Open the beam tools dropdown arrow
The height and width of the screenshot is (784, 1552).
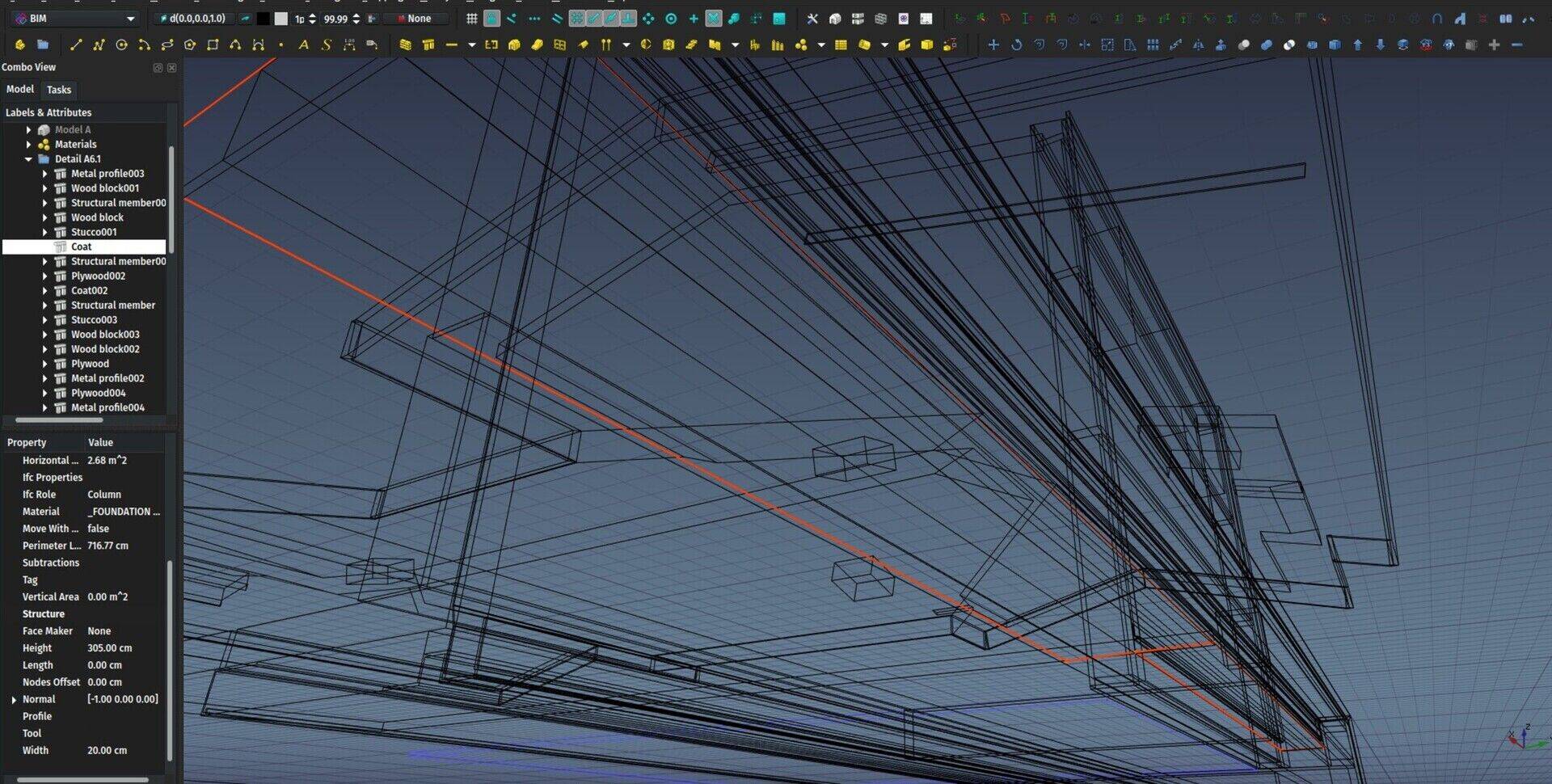pyautogui.click(x=472, y=45)
